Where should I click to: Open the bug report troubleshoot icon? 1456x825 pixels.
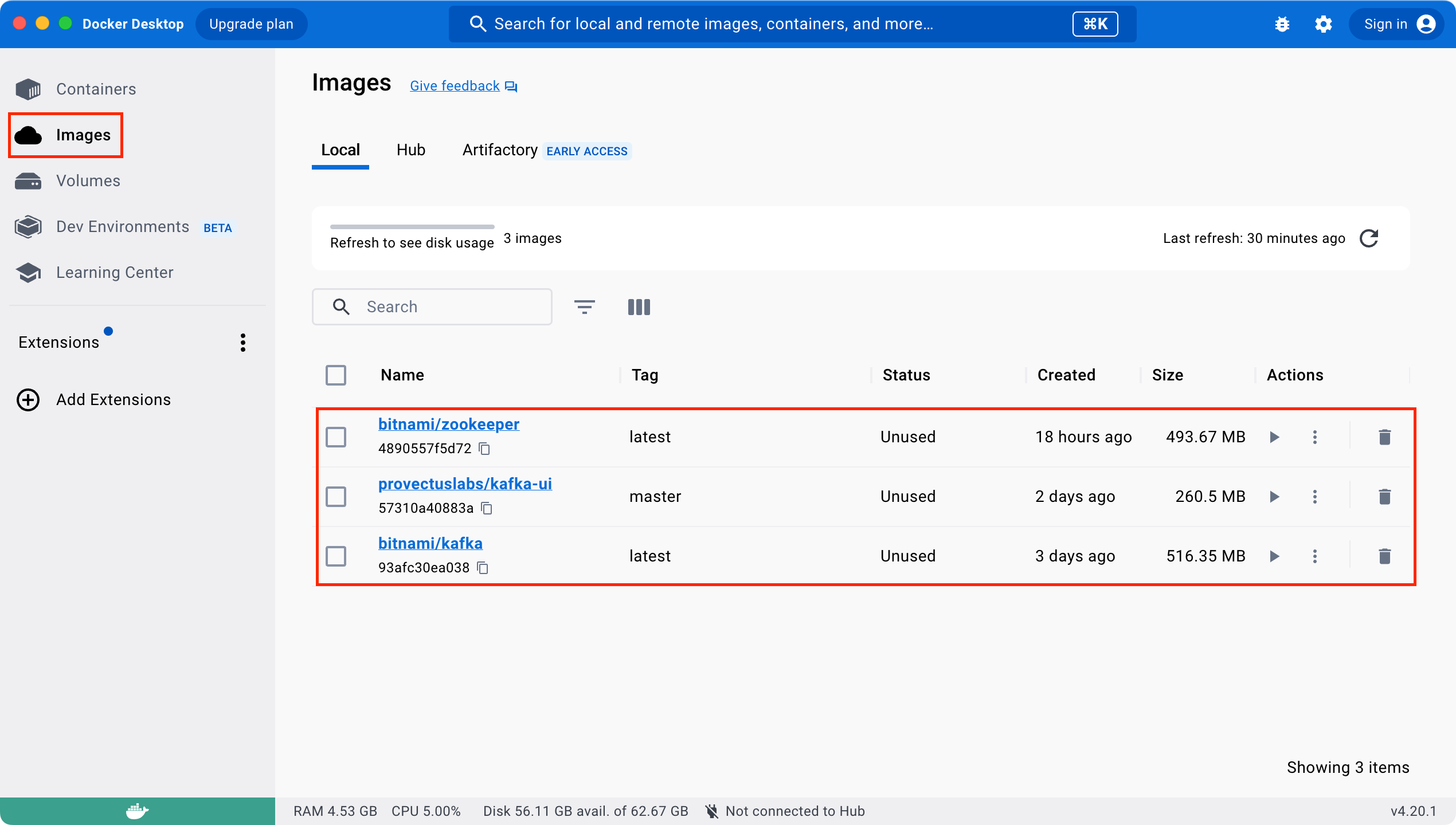1282,24
